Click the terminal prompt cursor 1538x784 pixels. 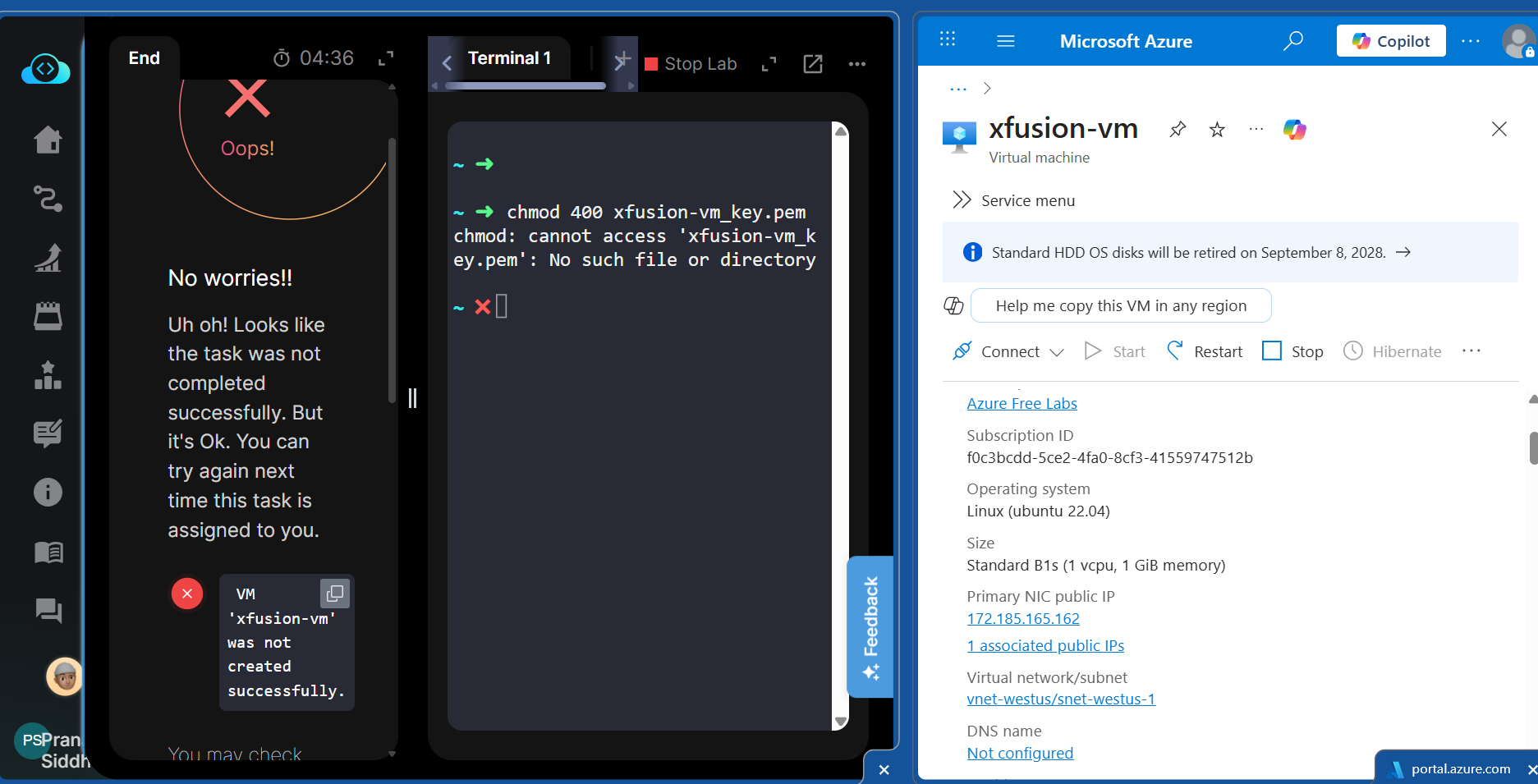click(502, 306)
